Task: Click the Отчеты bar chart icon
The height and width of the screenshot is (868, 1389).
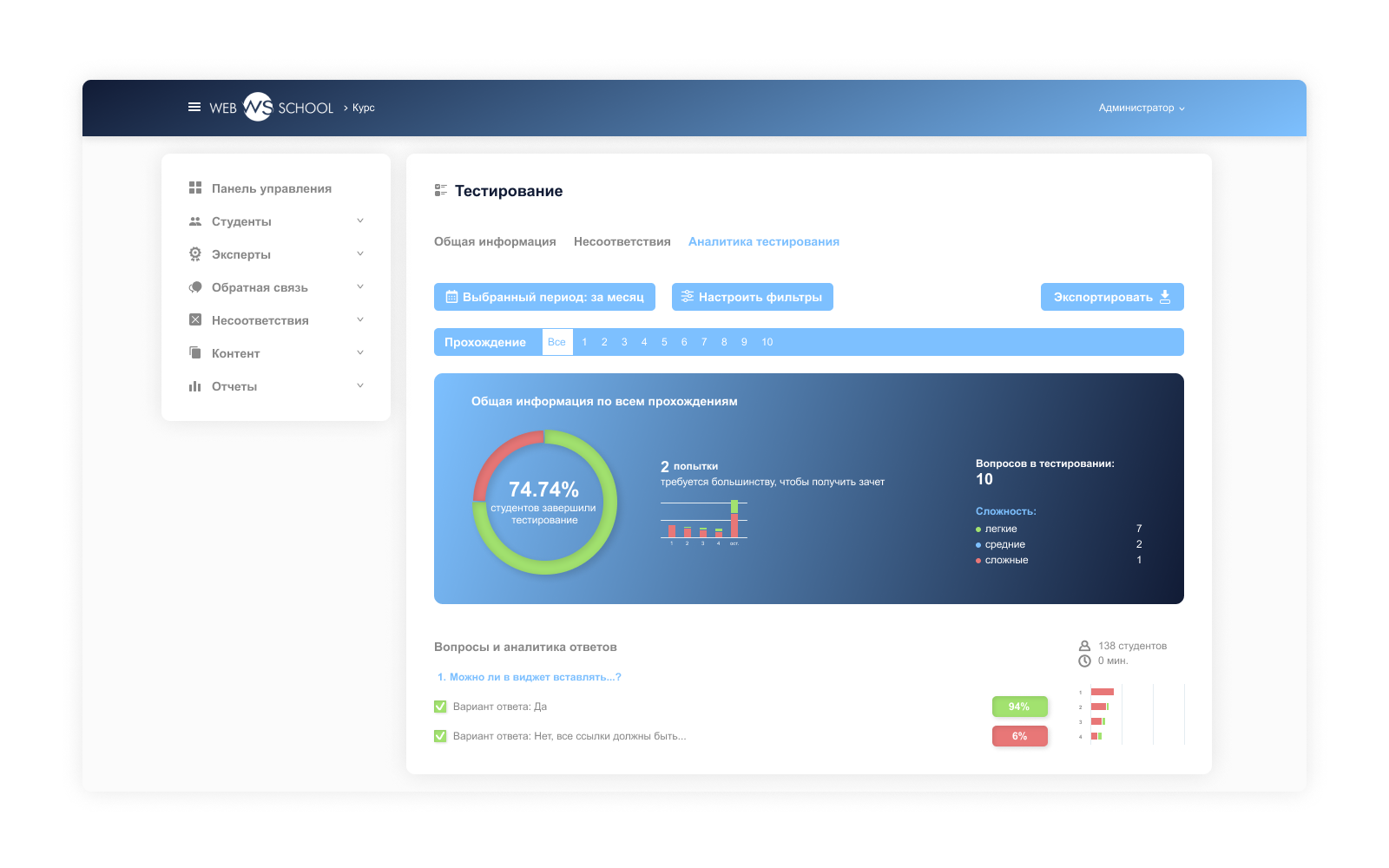Action: click(195, 386)
